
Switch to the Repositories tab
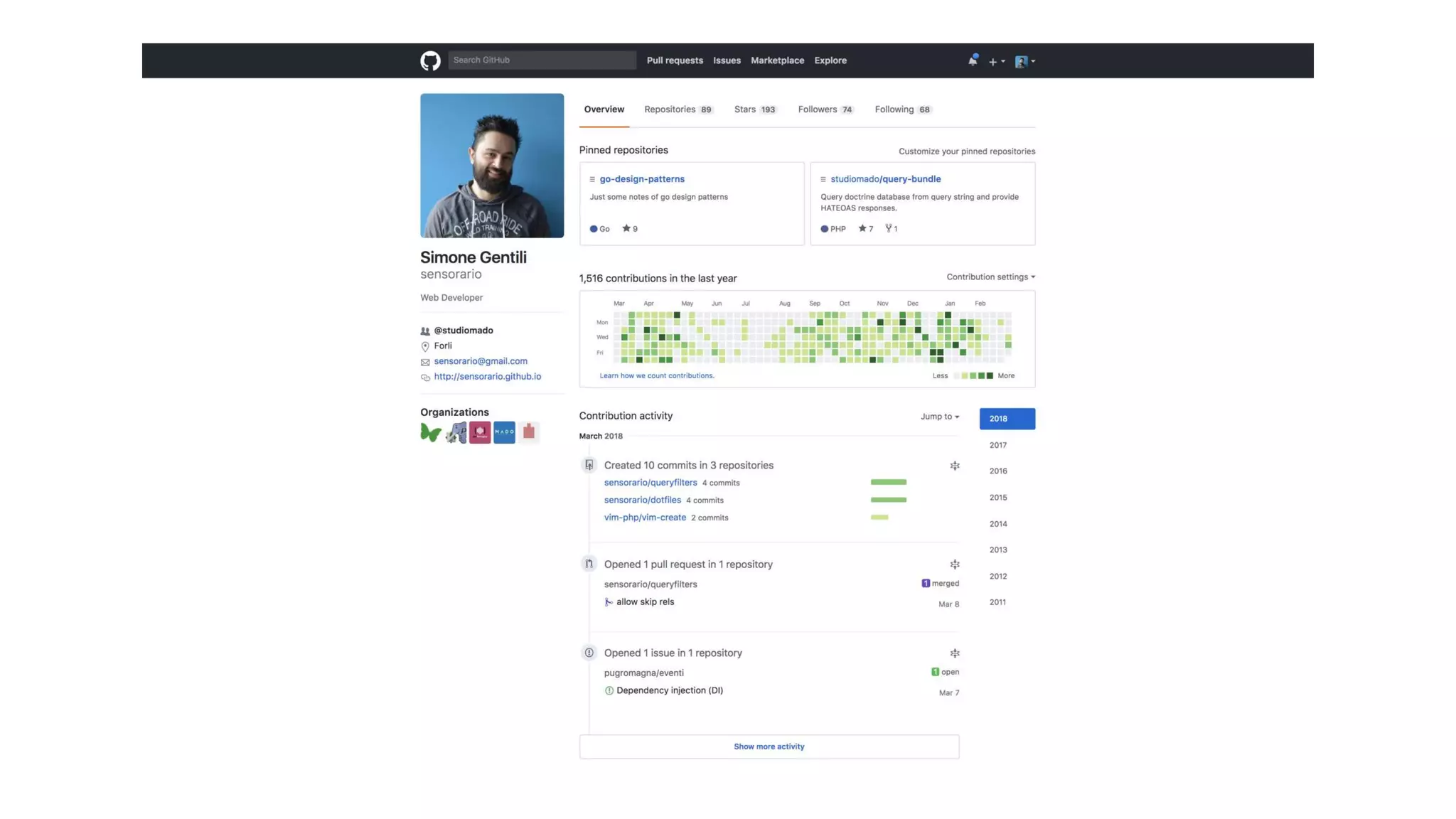click(x=678, y=109)
